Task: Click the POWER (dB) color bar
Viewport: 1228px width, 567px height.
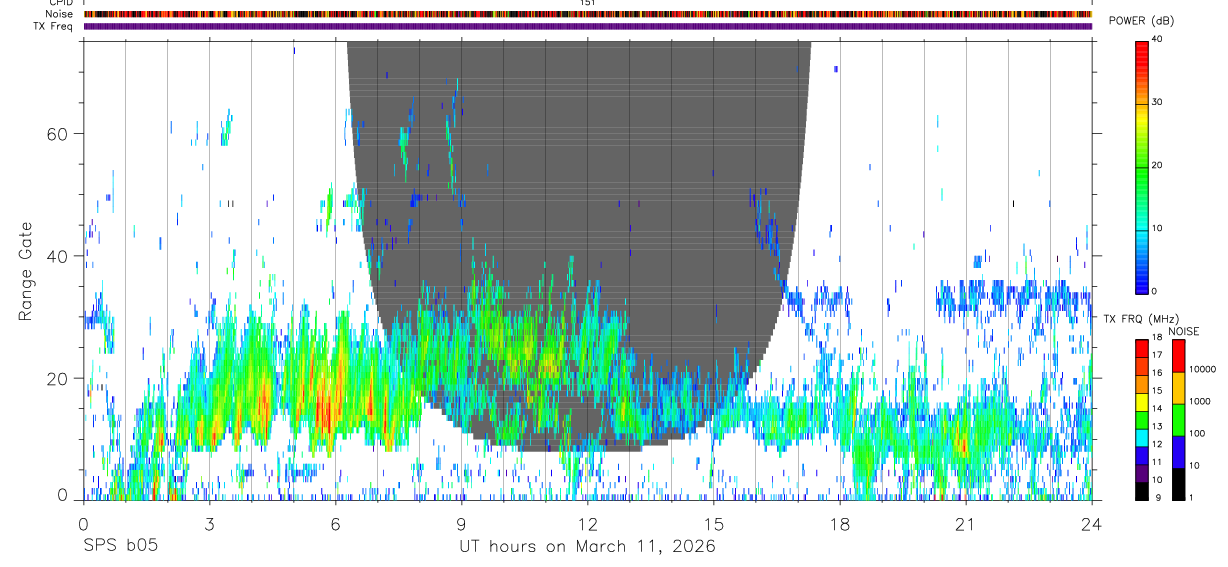Action: [1142, 166]
